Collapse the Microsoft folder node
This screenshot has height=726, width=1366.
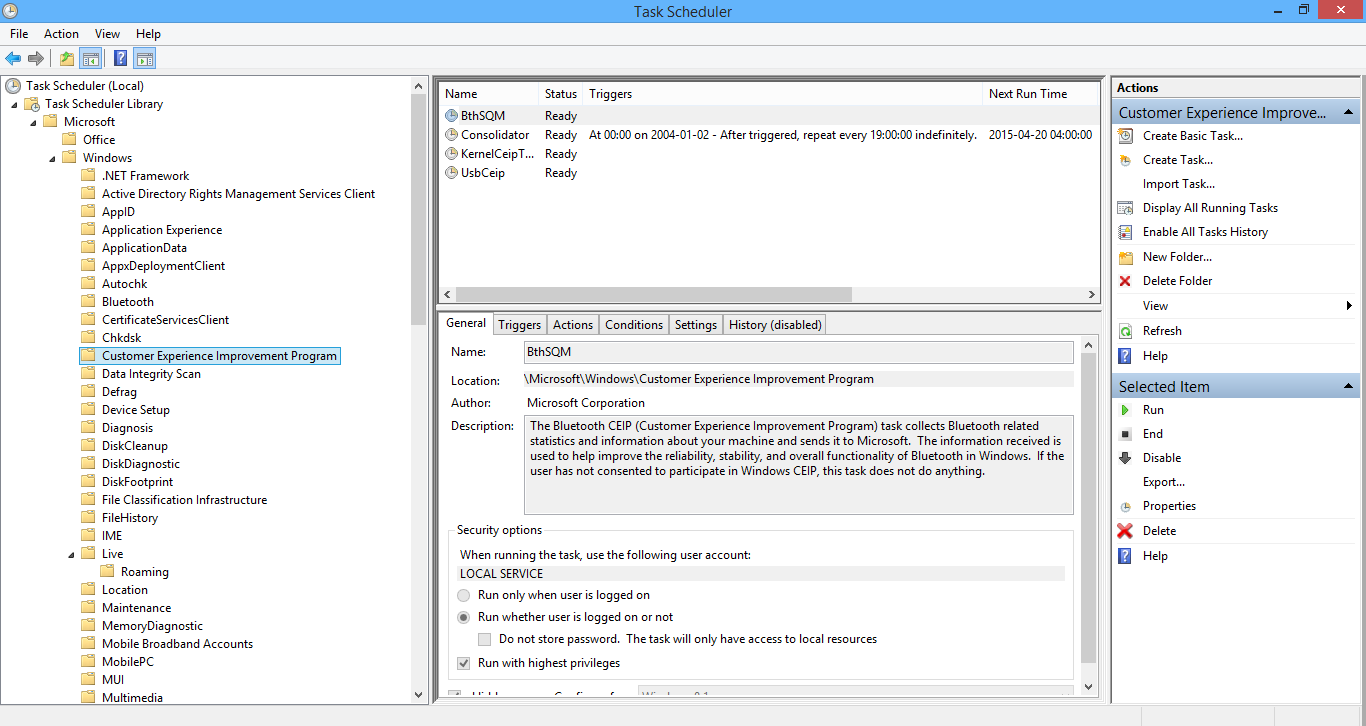[33, 122]
